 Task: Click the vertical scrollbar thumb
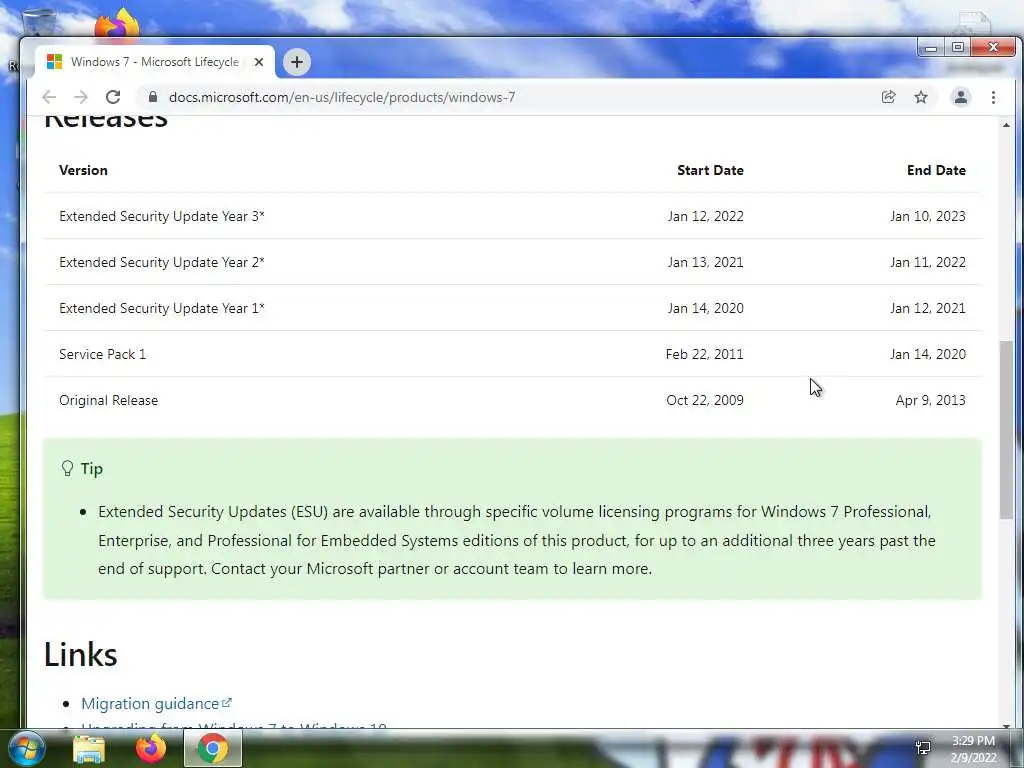pos(1006,430)
